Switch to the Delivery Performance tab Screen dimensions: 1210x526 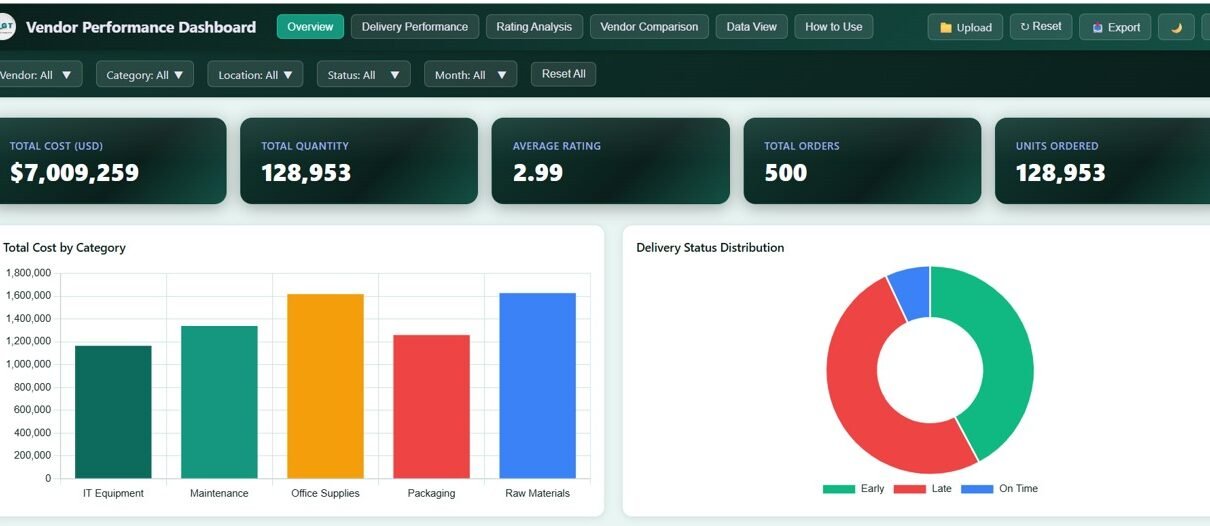[x=414, y=27]
